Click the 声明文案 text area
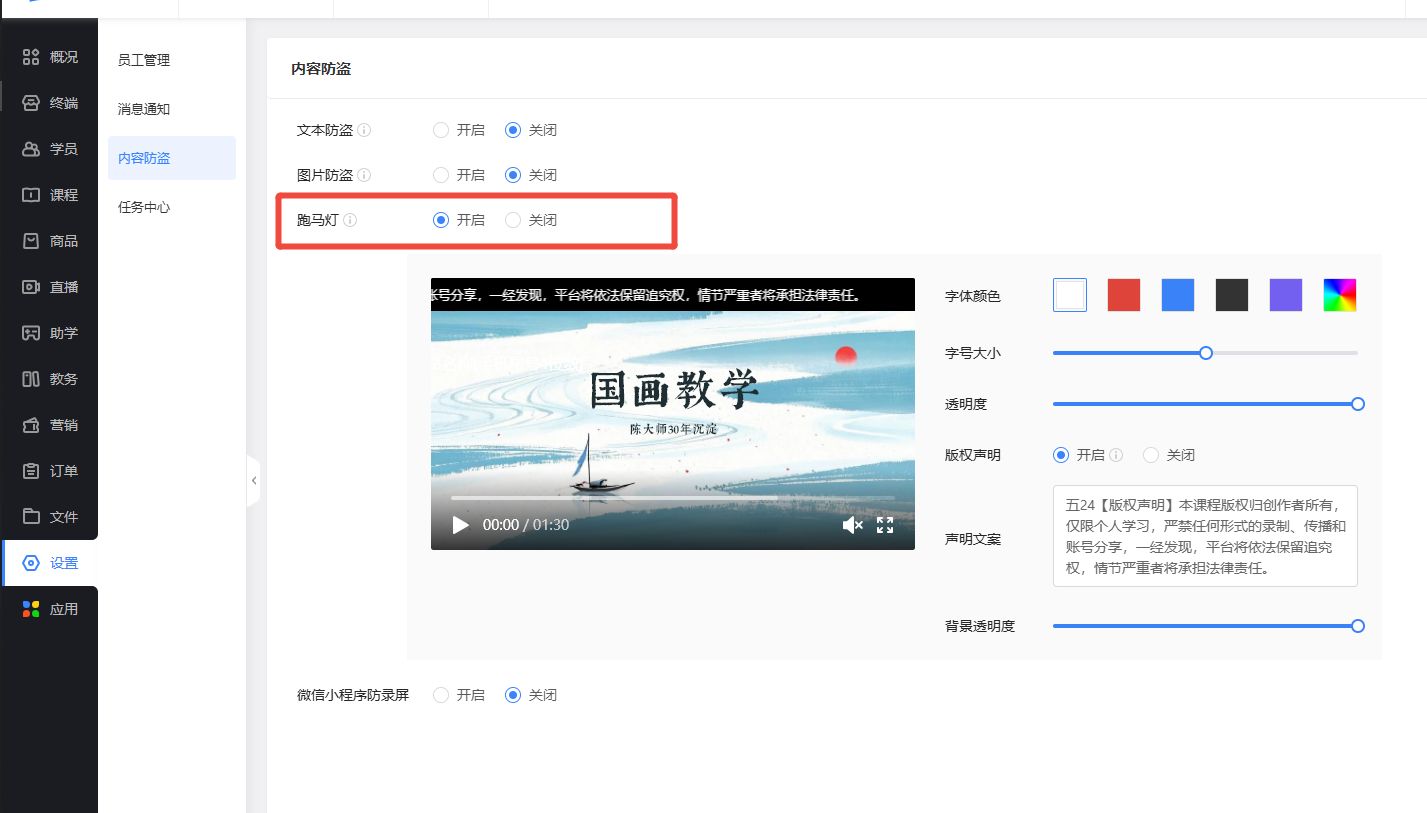Viewport: 1427px width, 813px height. [x=1205, y=536]
